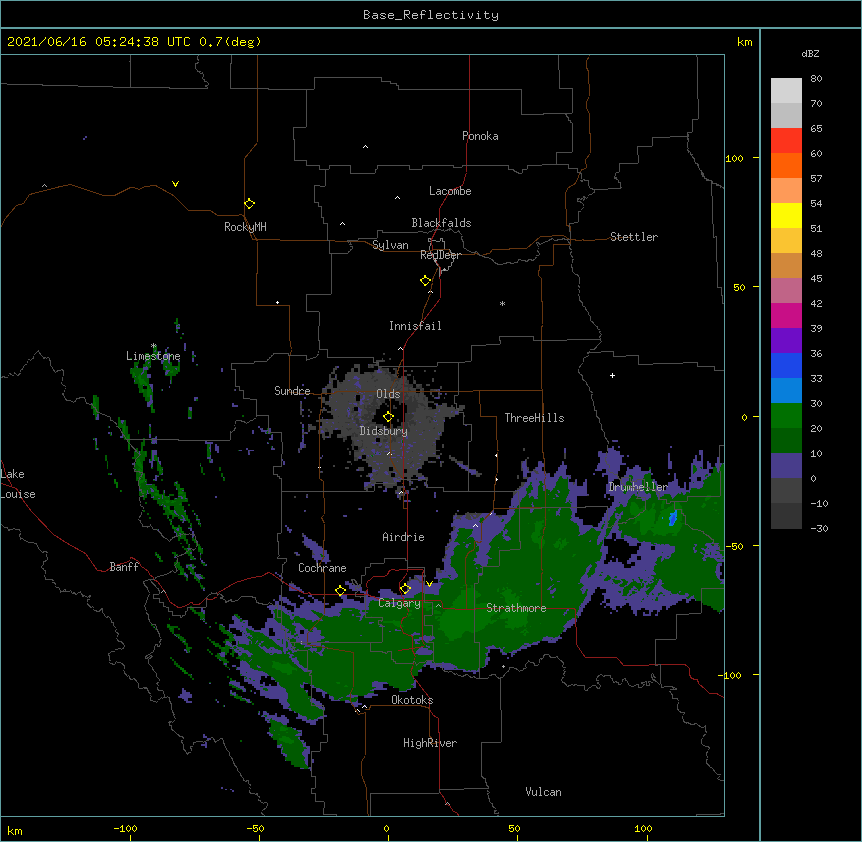Click the Ponoka city label

tap(480, 136)
